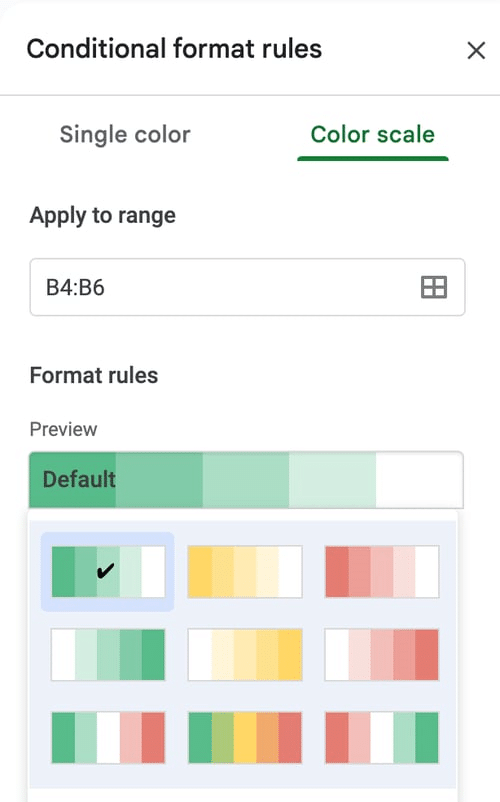Switch to the Single color tab
This screenshot has width=500, height=802.
tap(125, 135)
